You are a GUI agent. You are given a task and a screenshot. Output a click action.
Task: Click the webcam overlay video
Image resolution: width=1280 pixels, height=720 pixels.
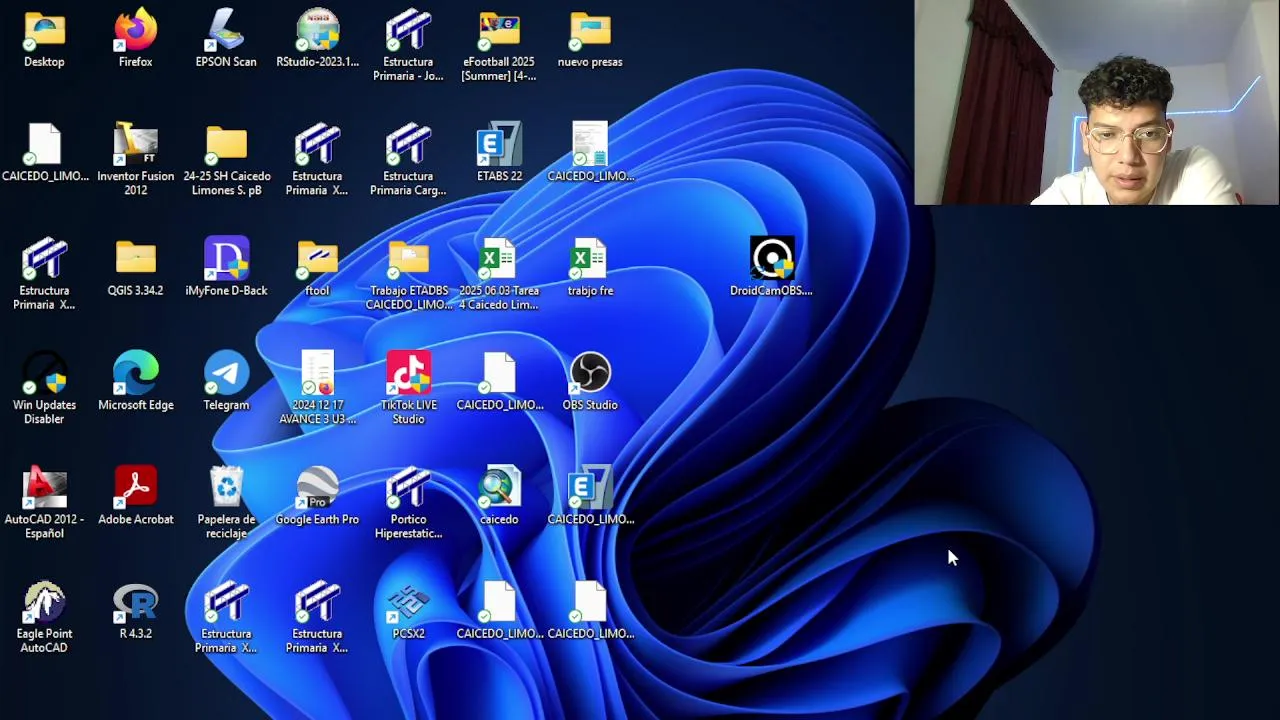1096,102
